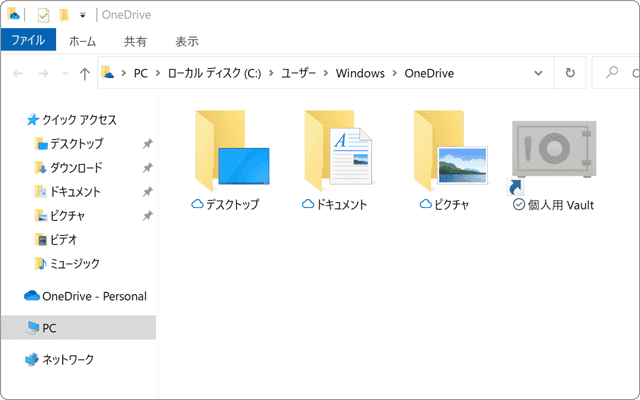Viewport: 640px width, 400px height.
Task: Open ドキュメント in the quick access list
Action: click(x=67, y=192)
